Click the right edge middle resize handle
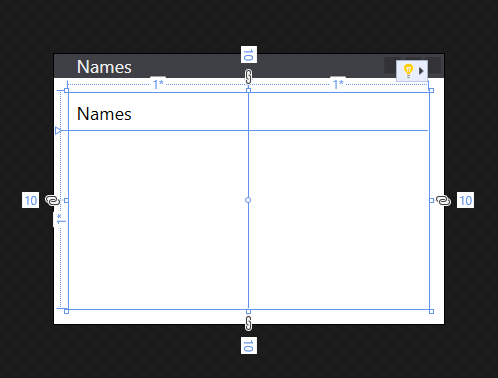 pyautogui.click(x=431, y=200)
